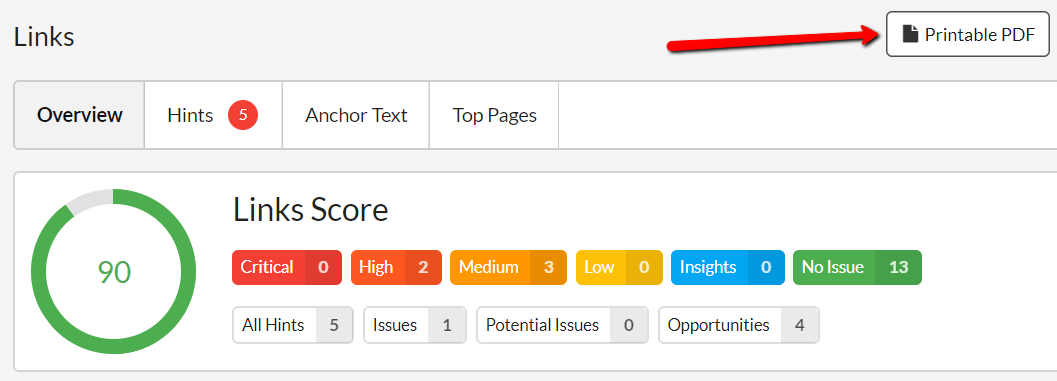Screen dimensions: 1057x381
Task: Click the score number 90
Action: click(x=114, y=272)
